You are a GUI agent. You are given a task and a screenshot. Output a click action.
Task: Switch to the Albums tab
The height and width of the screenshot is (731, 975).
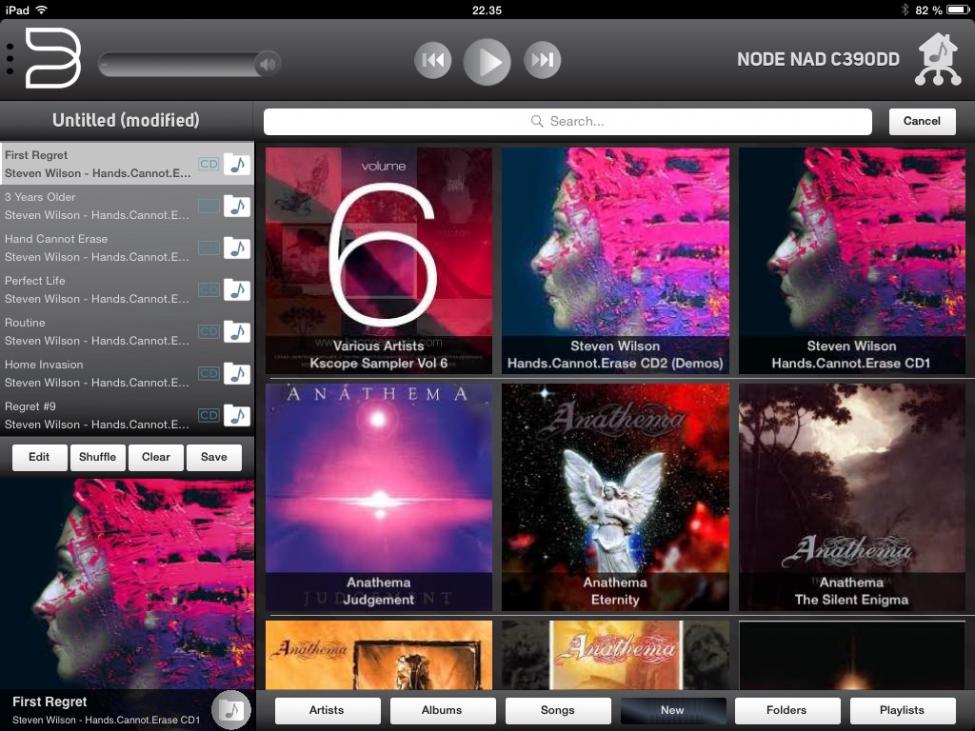pyautogui.click(x=442, y=710)
